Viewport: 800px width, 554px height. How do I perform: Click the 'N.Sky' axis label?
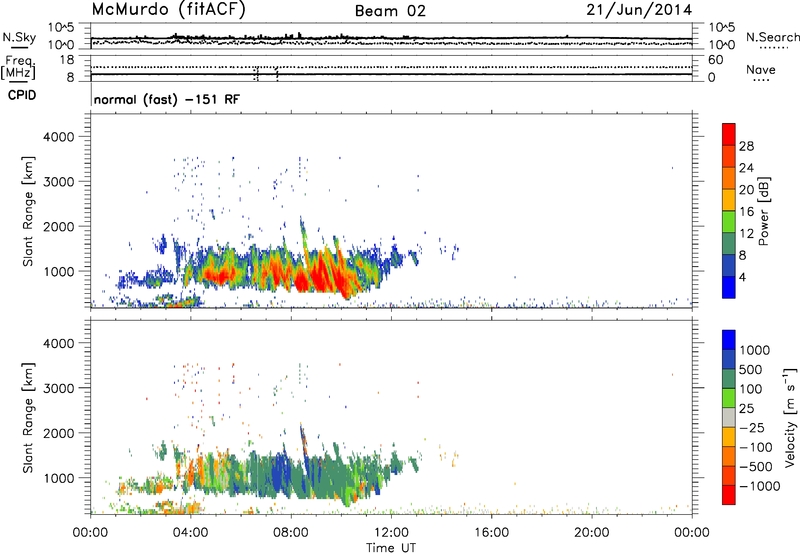(19, 37)
